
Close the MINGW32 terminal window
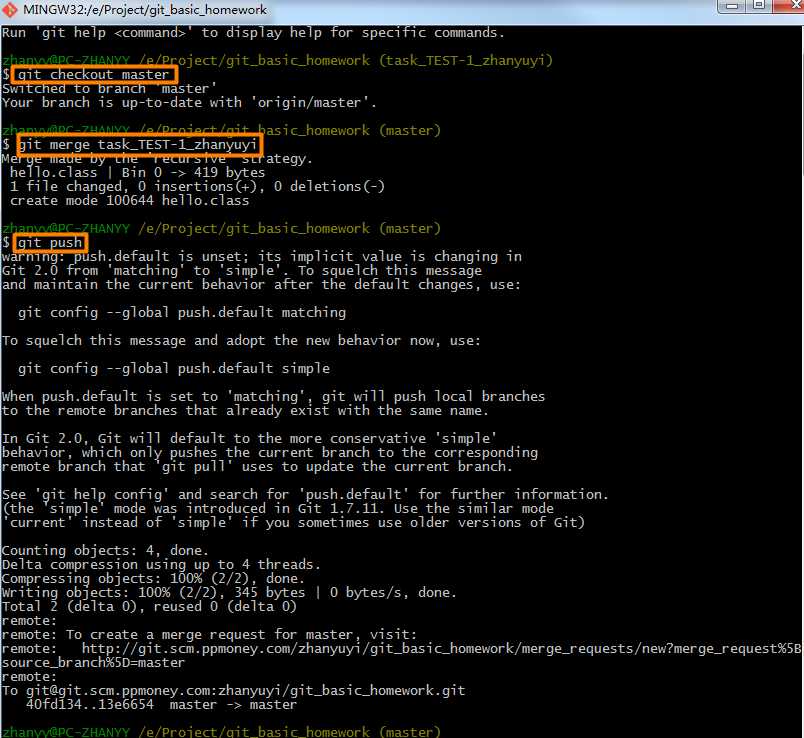tap(789, 6)
